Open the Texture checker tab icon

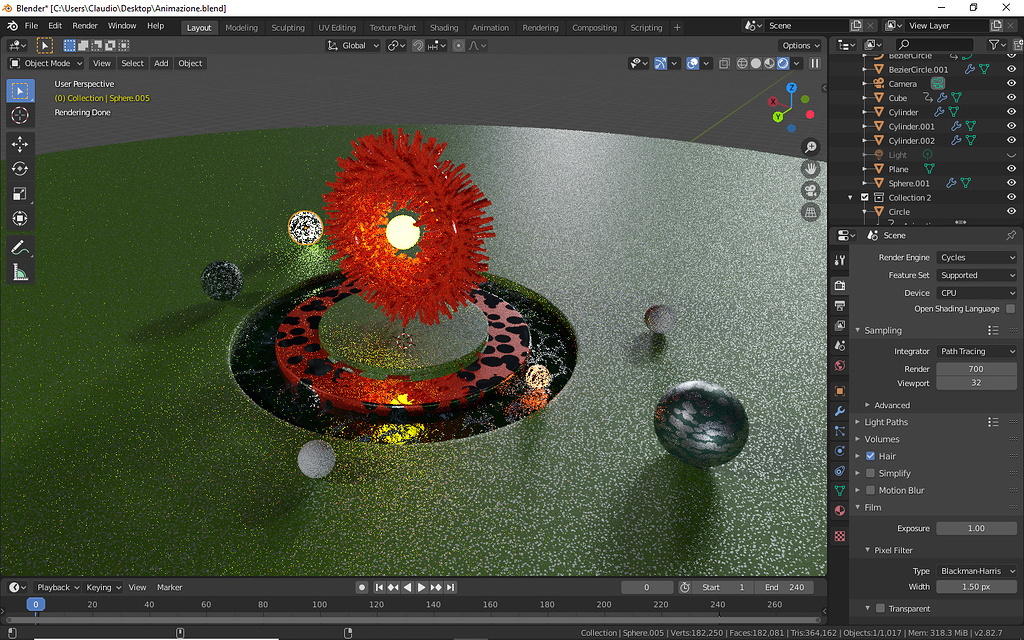coord(840,536)
